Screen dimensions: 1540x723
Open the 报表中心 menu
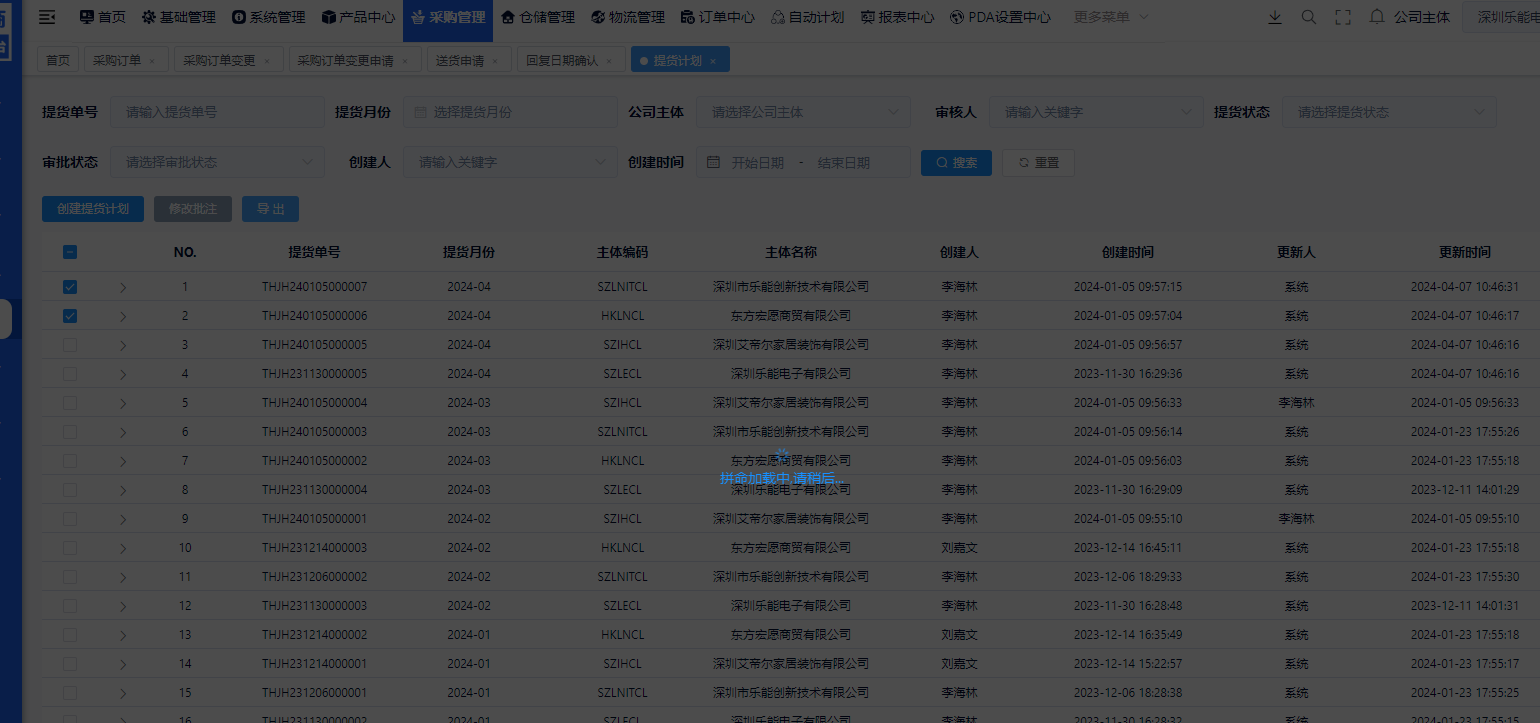tap(897, 16)
